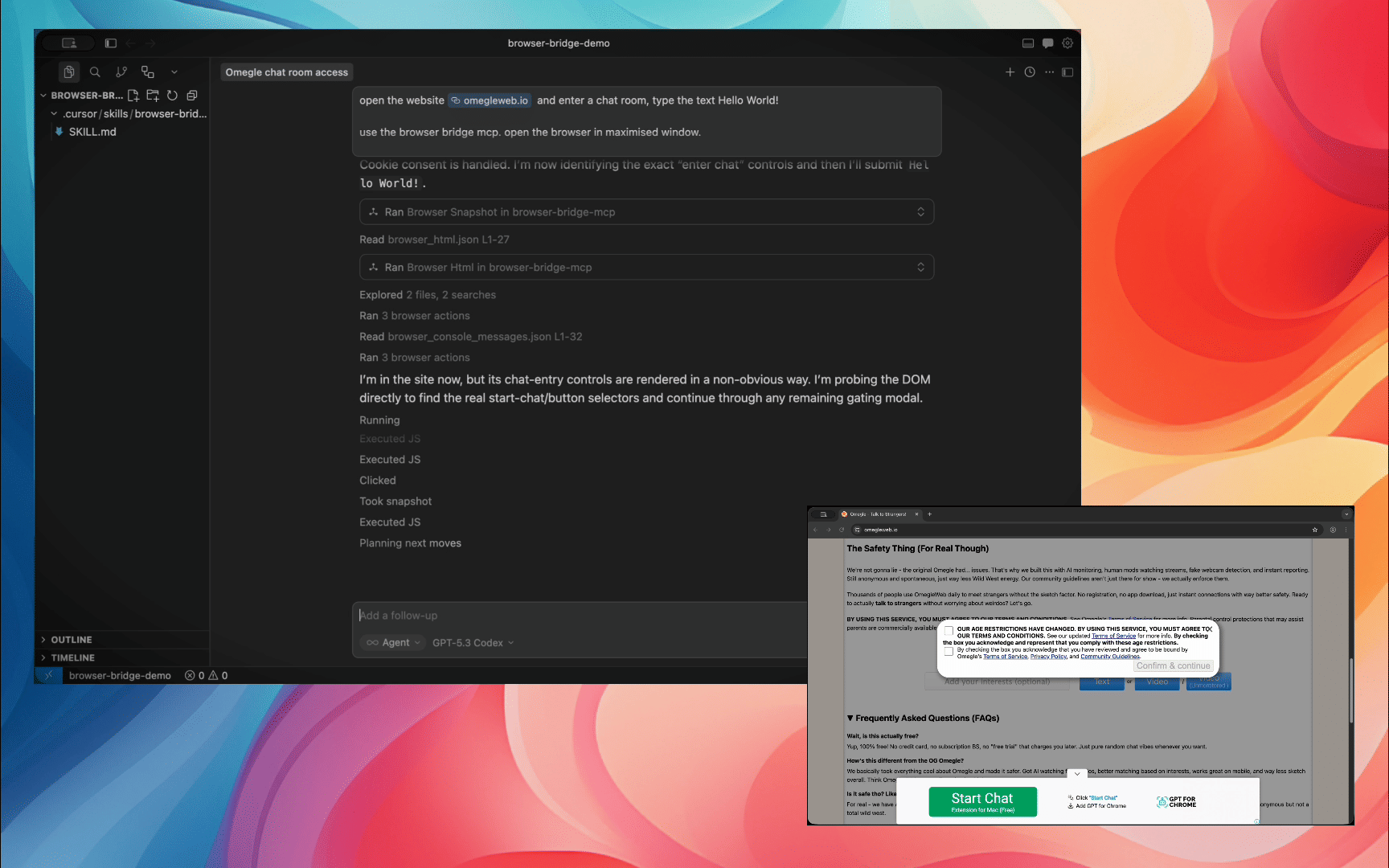Image resolution: width=1389 pixels, height=868 pixels.
Task: Open chat history clock icon
Action: coord(1030,72)
